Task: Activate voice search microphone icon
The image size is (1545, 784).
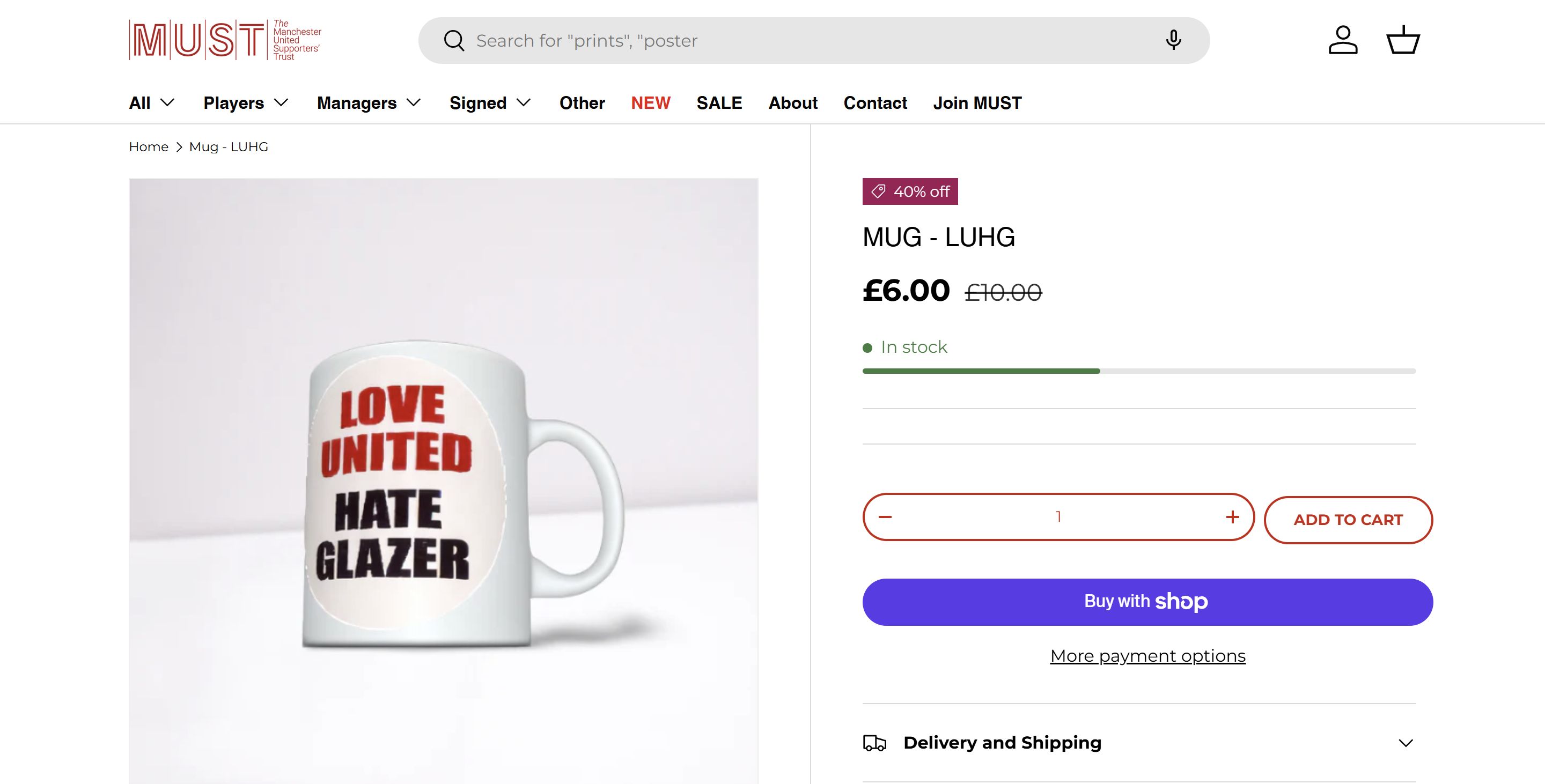Action: pyautogui.click(x=1173, y=40)
